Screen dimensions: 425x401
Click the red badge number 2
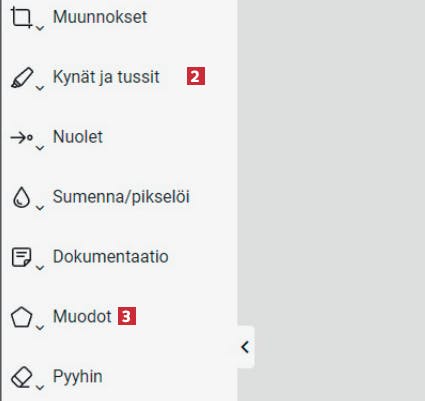pos(196,76)
